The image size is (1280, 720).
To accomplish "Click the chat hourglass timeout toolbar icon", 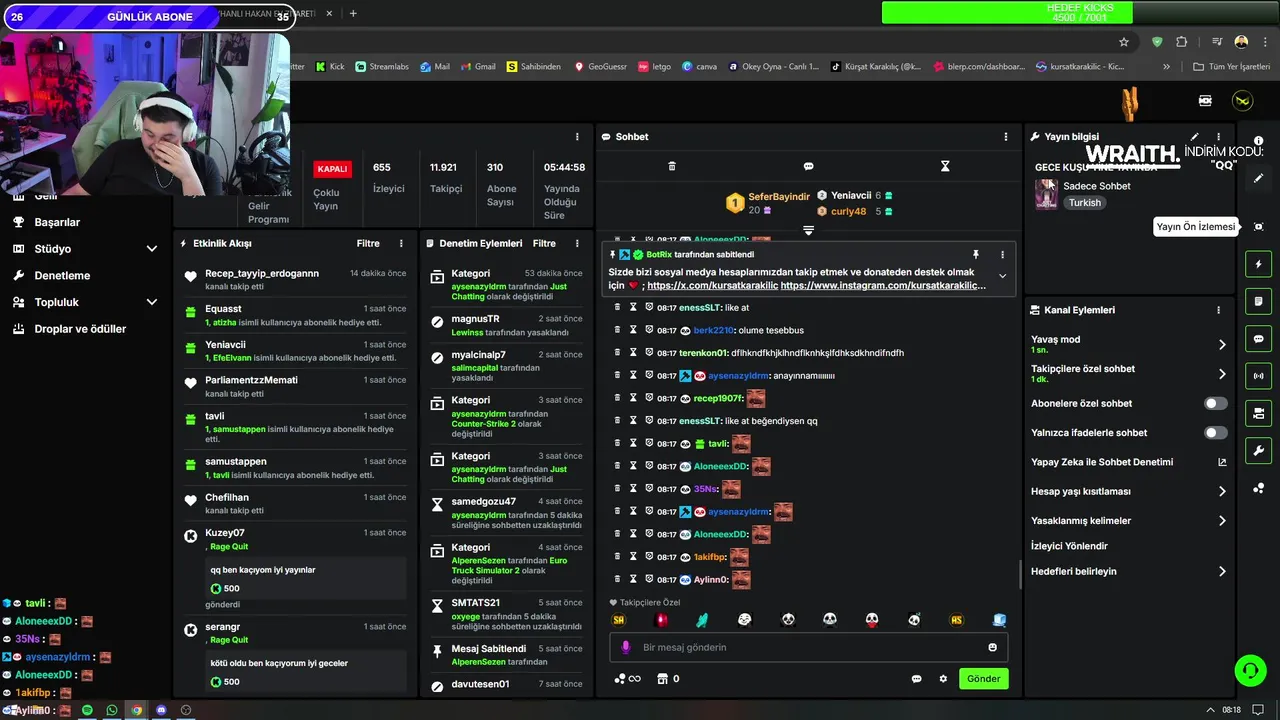I will pyautogui.click(x=945, y=166).
